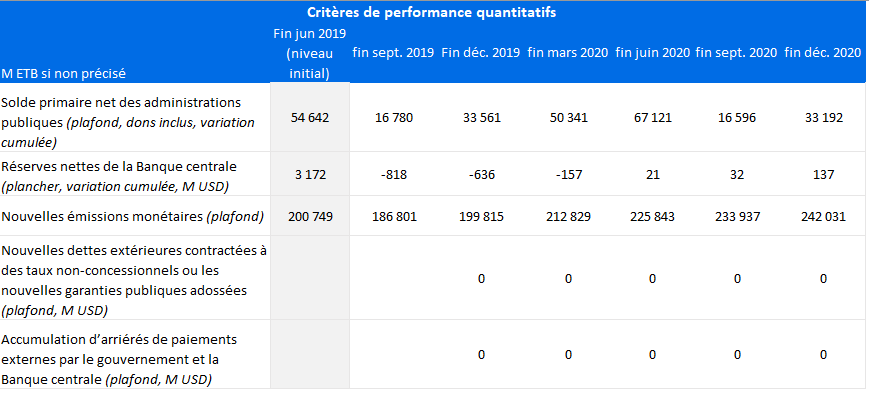Select the cell containing -818

coord(393,175)
